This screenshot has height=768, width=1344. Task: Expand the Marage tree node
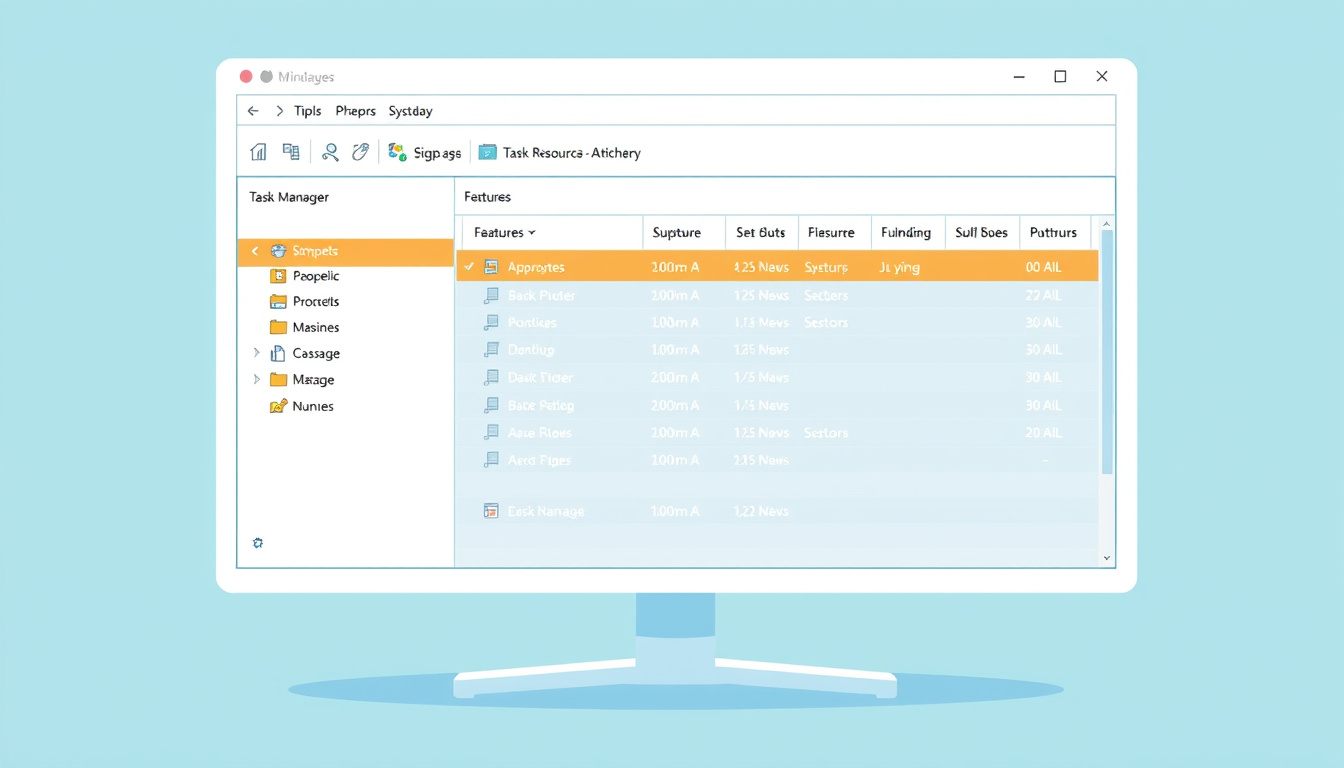pos(256,379)
